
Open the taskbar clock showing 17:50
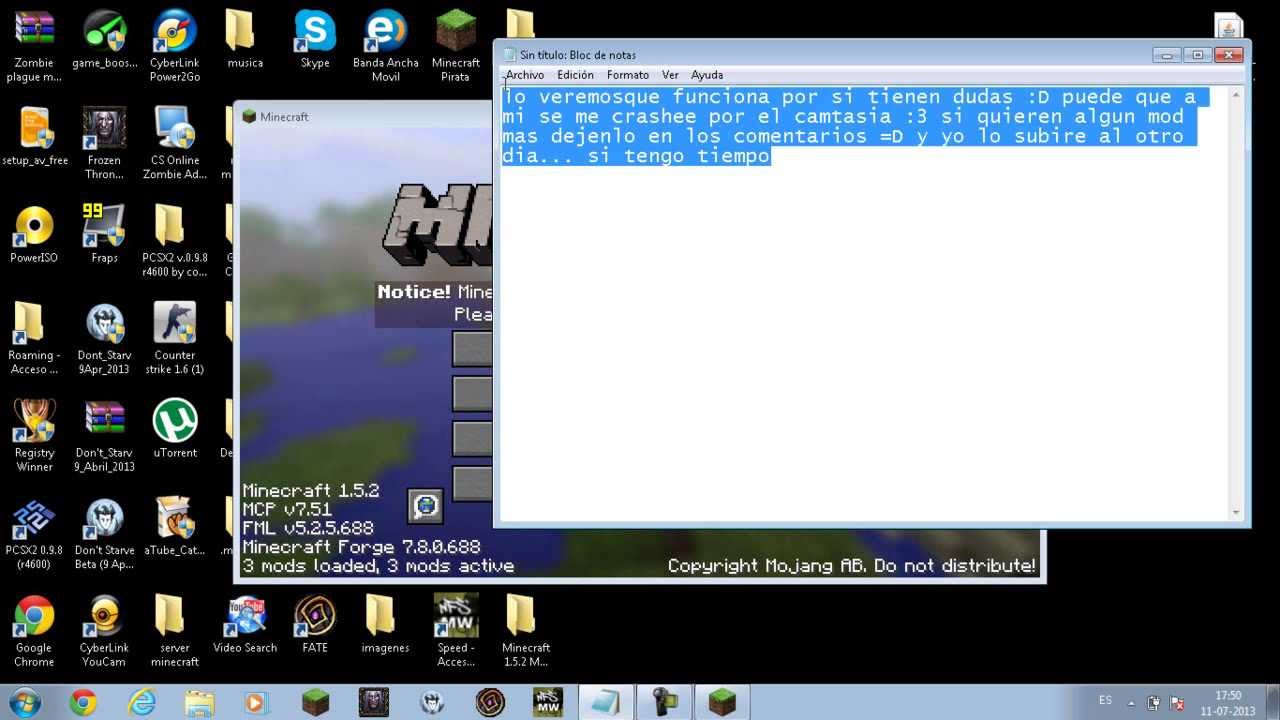(x=1228, y=702)
